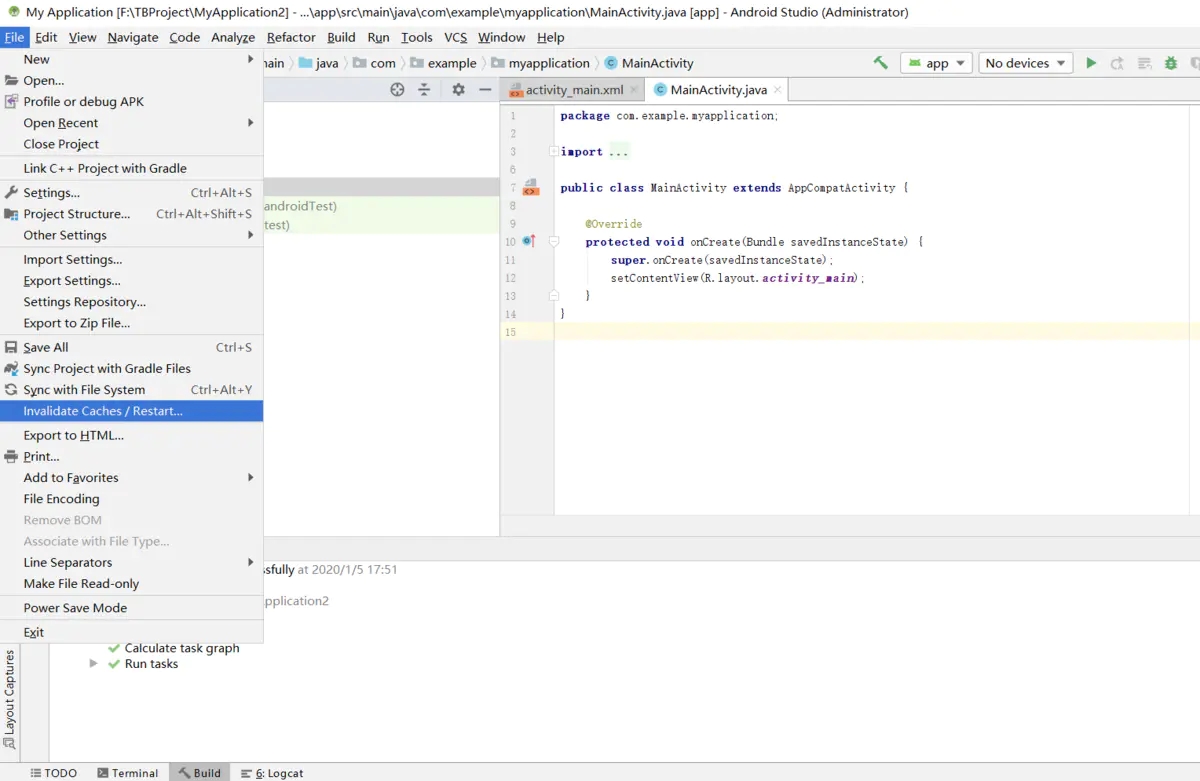Screen dimensions: 1200x781
Task: Choose Export to Zip File
Action: point(131,323)
